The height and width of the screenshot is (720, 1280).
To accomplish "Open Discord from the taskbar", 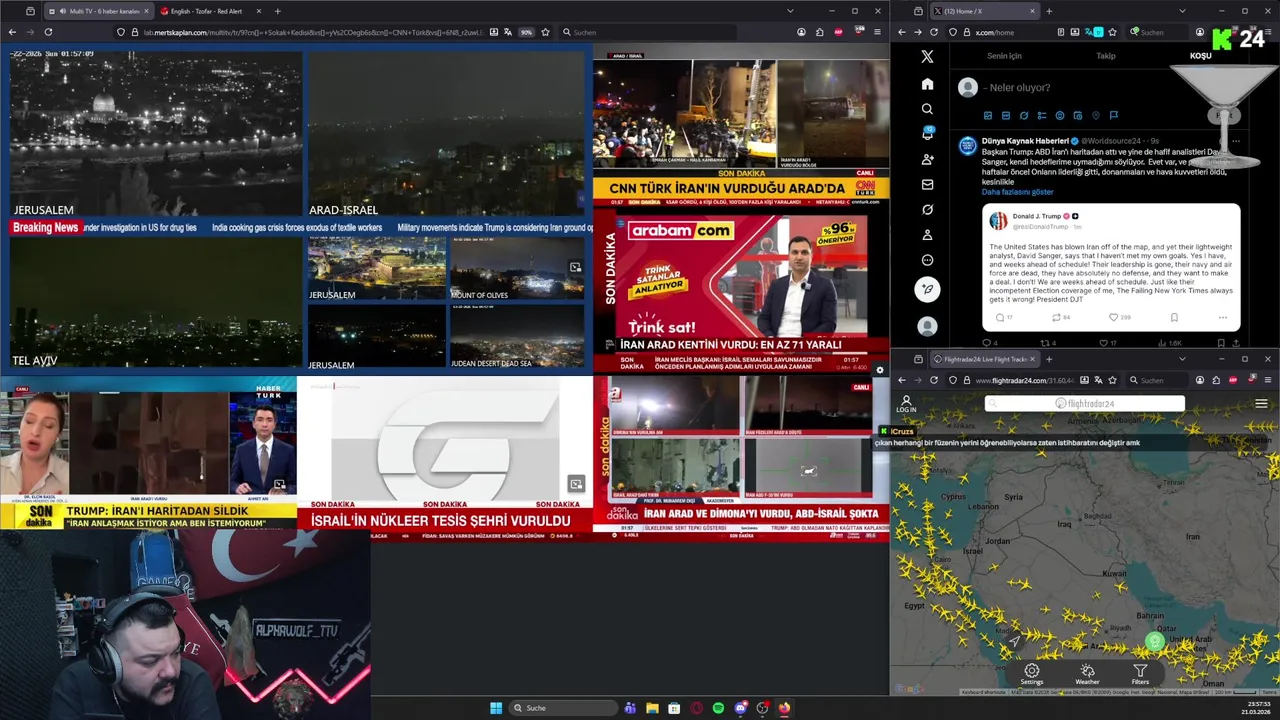I will click(740, 708).
